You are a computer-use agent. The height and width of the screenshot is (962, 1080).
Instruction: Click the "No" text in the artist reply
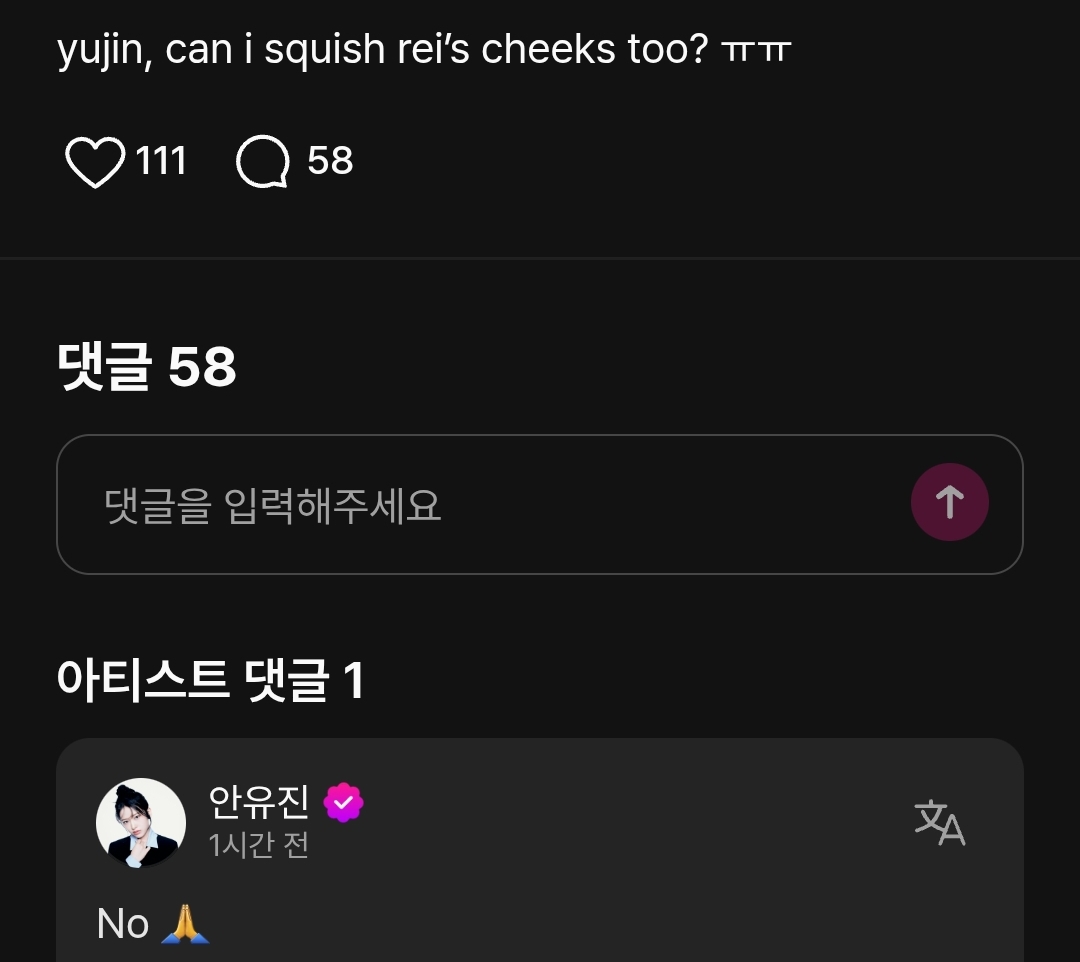click(123, 924)
